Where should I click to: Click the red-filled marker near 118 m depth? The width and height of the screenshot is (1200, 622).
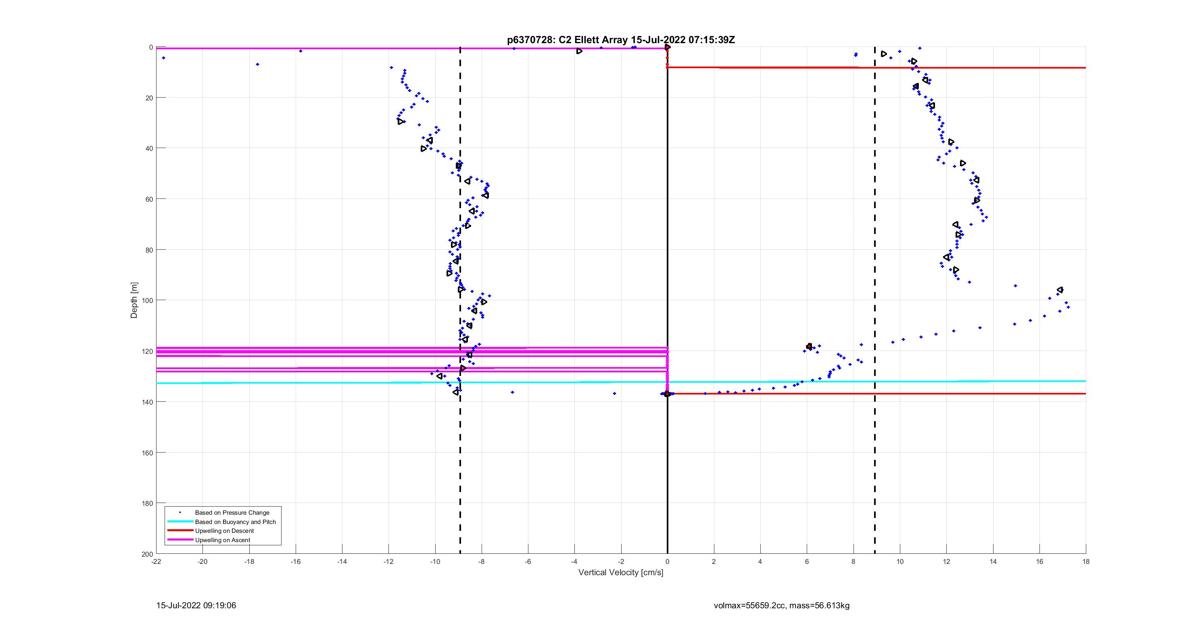pos(809,347)
